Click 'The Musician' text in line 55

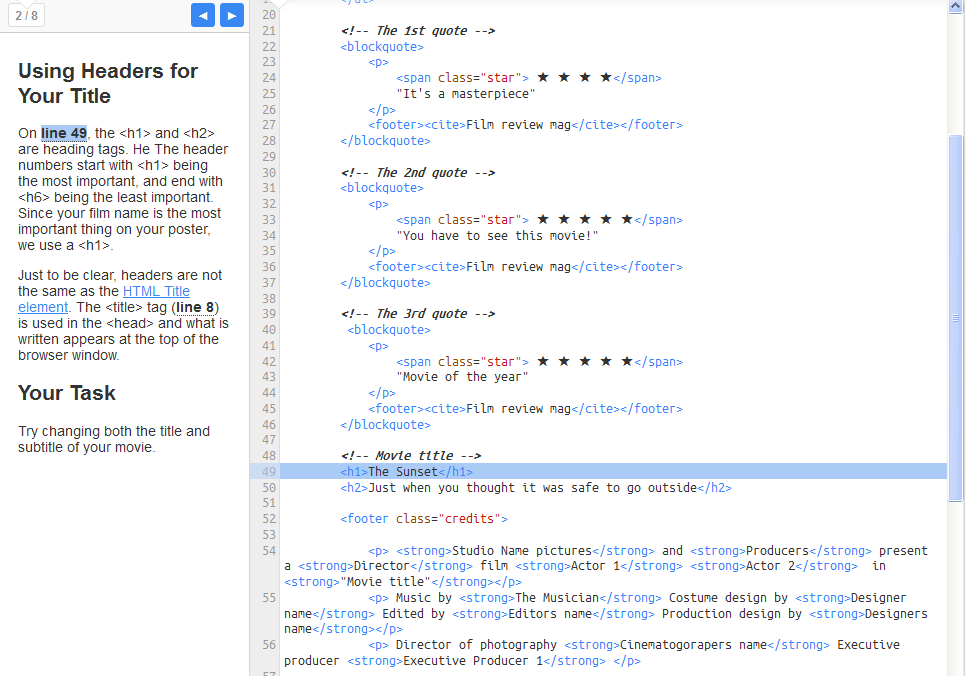point(557,598)
